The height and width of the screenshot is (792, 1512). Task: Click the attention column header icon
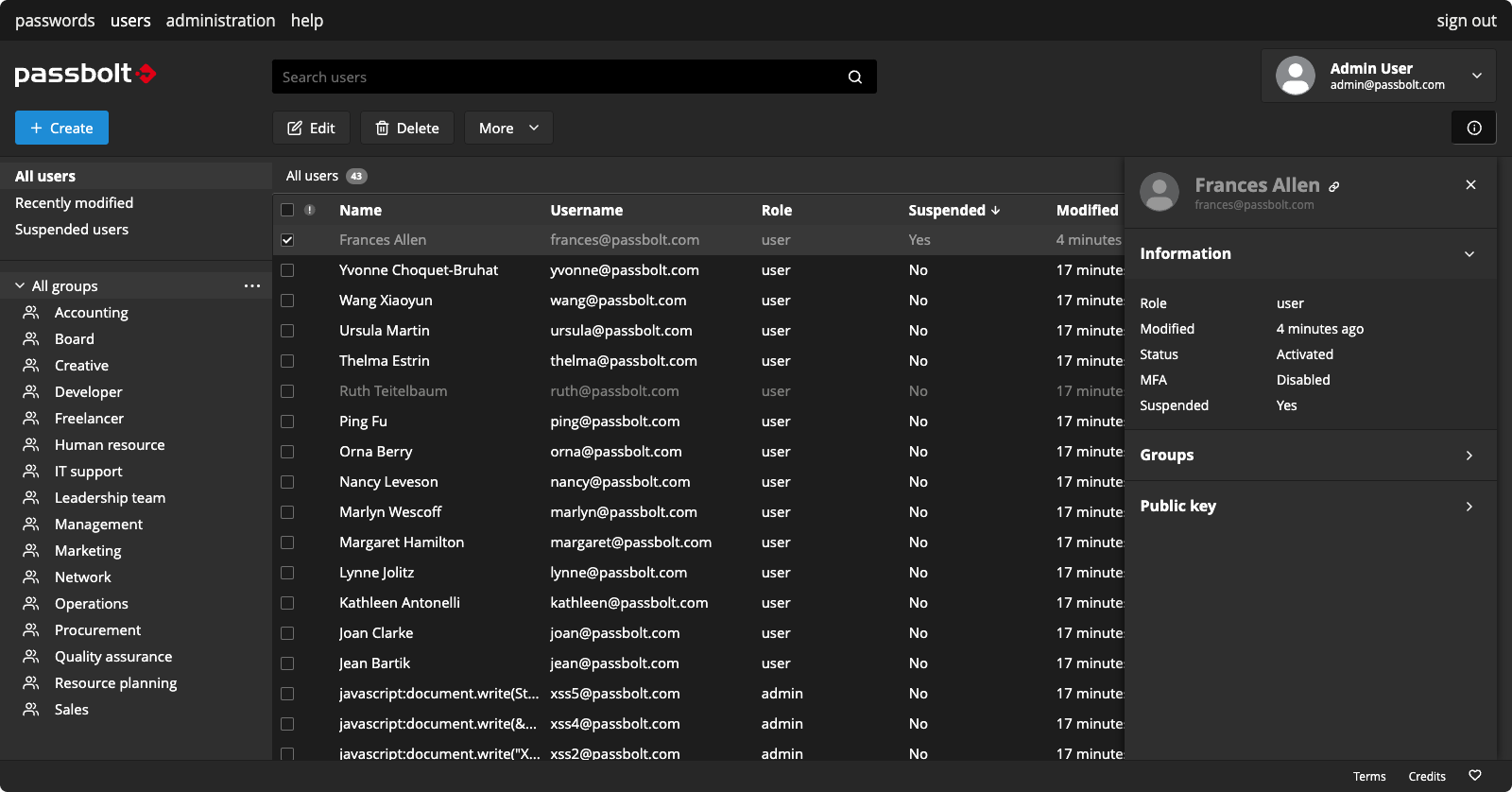(310, 210)
